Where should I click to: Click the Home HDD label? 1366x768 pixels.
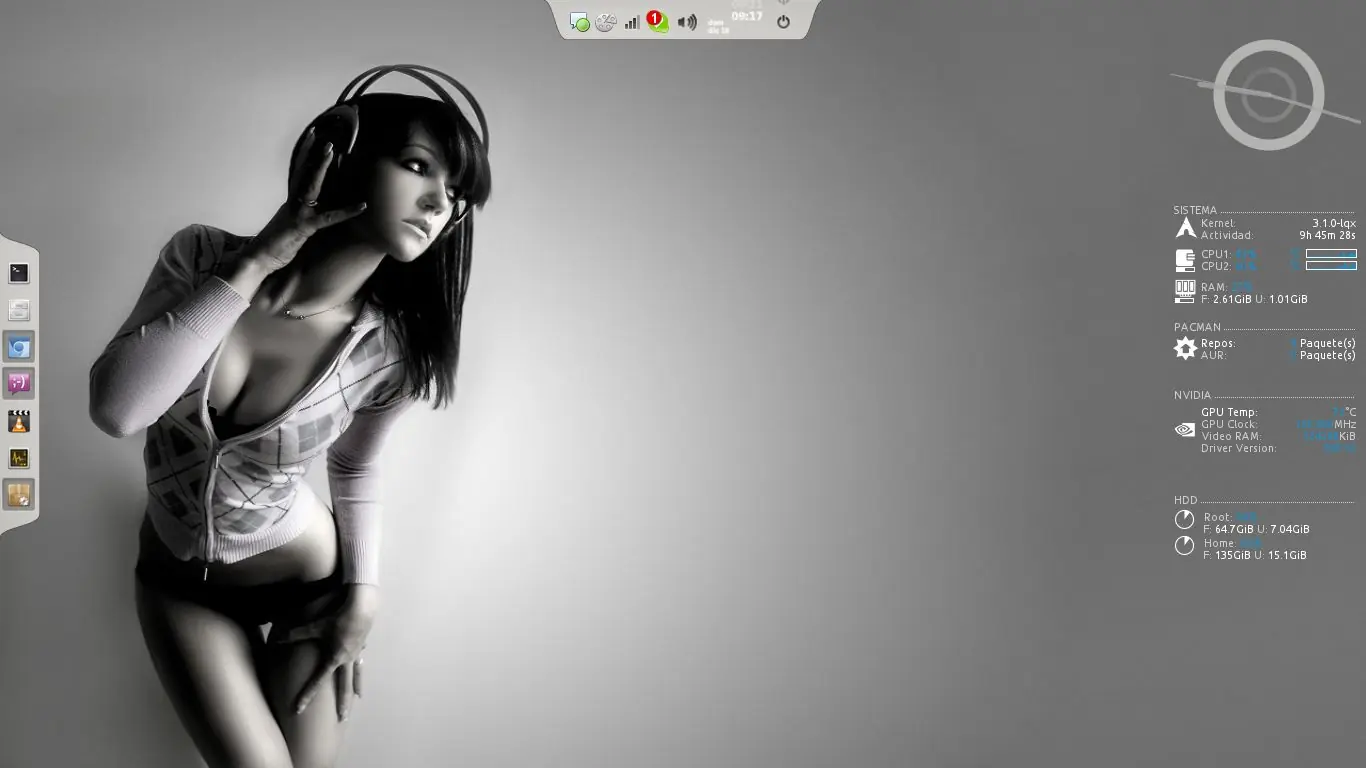[1218, 542]
